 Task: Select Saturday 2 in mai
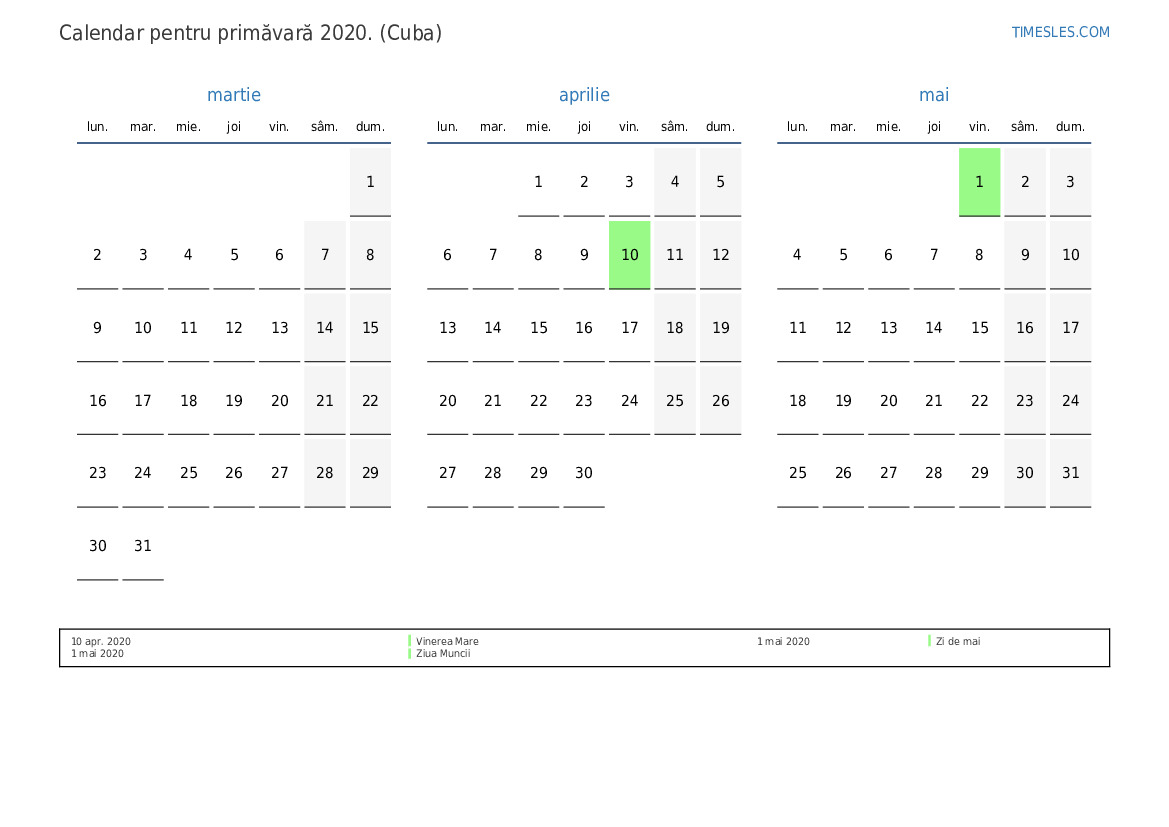click(x=1024, y=182)
